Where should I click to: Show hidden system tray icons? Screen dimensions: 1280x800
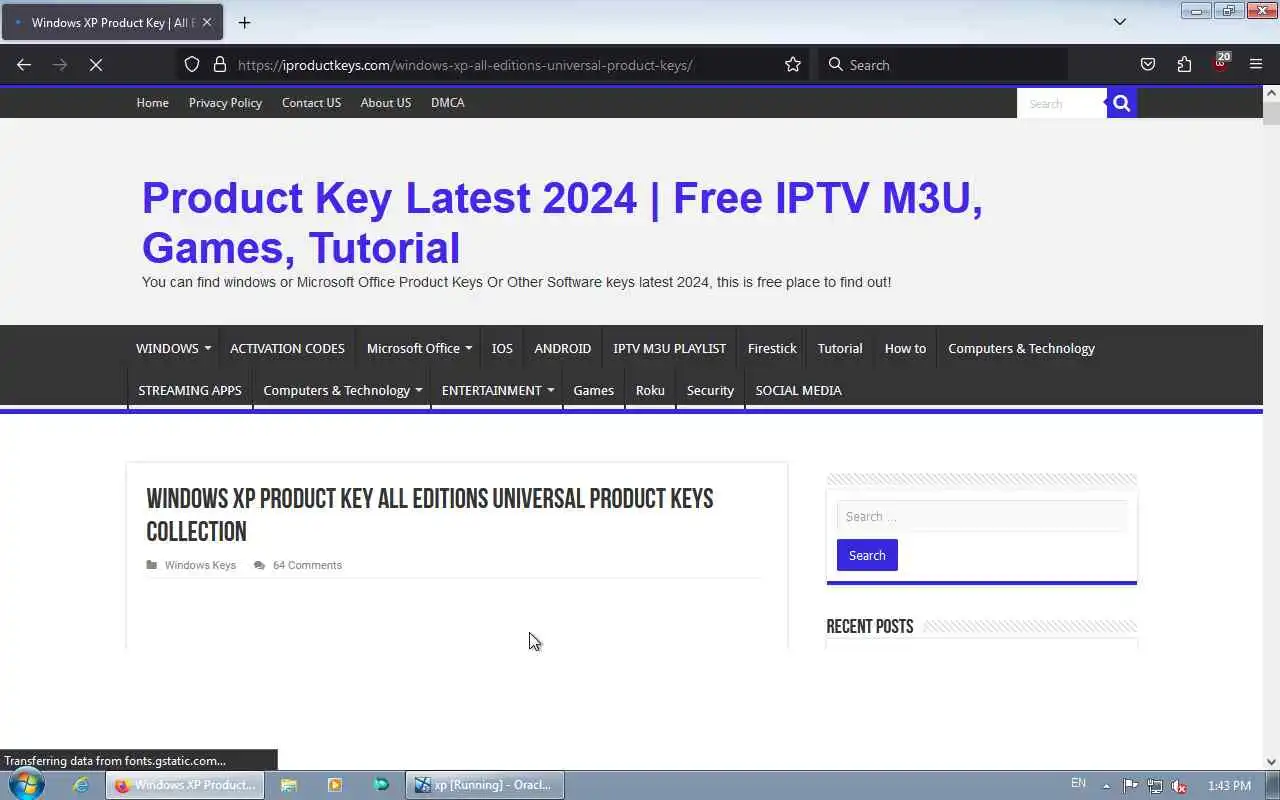[x=1106, y=785]
